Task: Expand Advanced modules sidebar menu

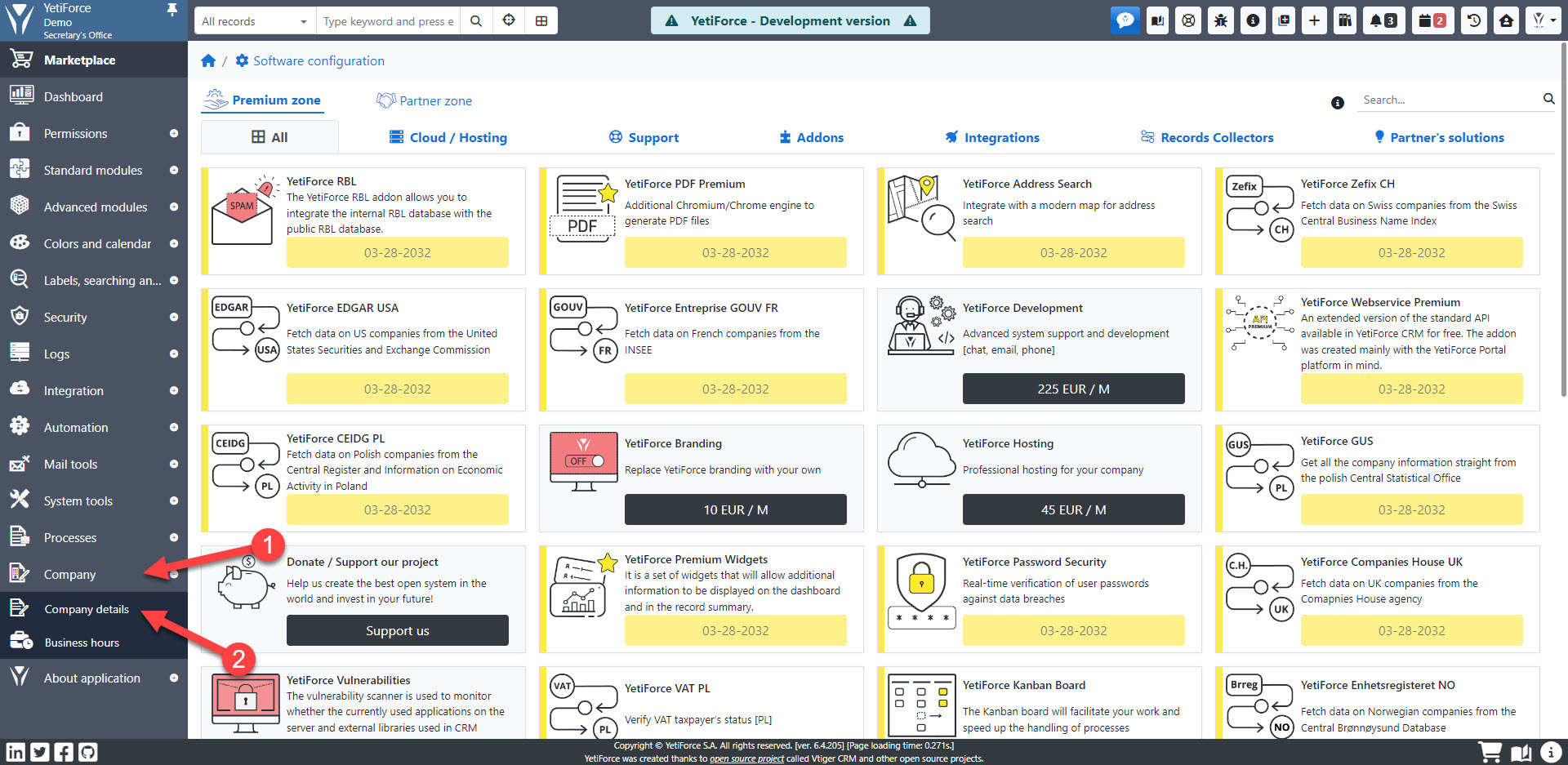Action: [x=94, y=207]
